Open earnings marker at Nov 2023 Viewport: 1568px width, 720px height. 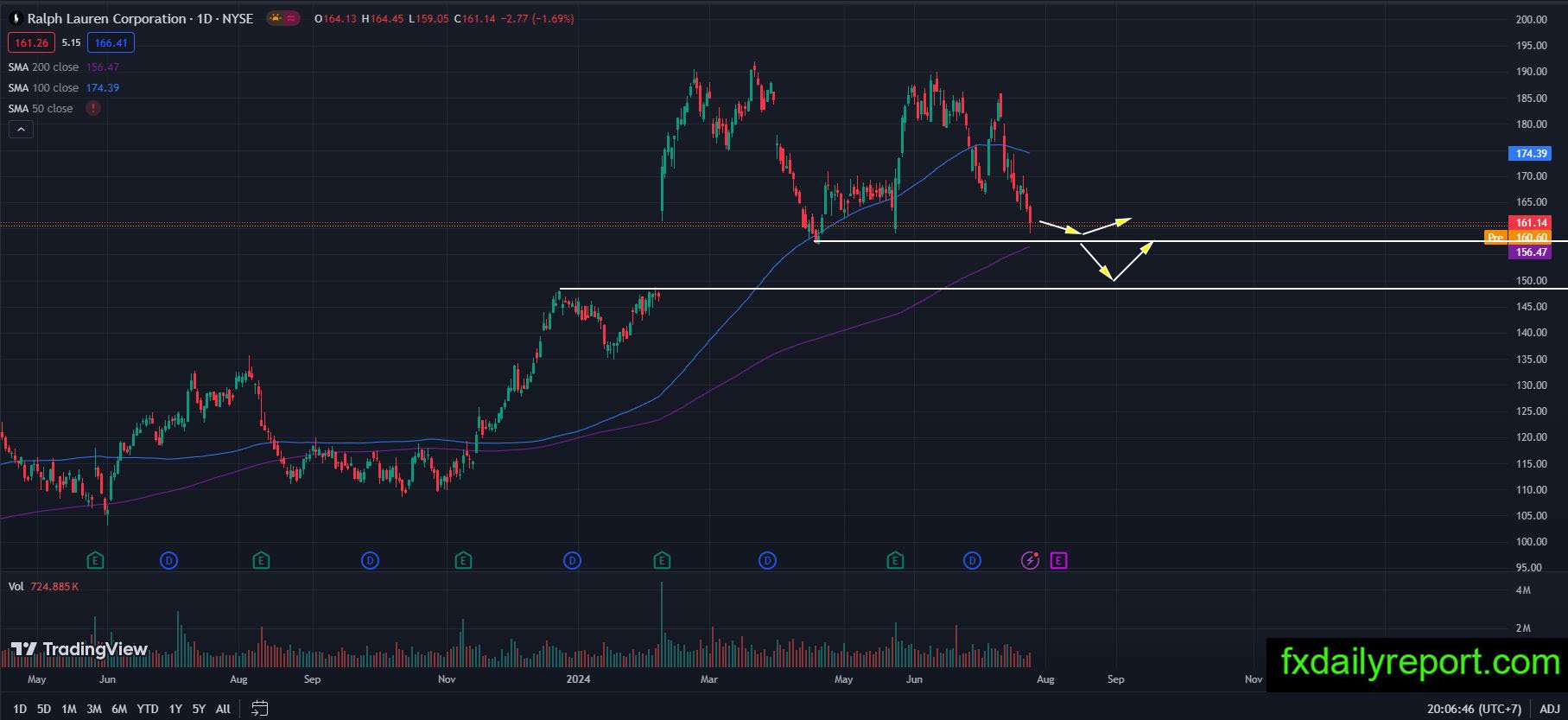click(463, 561)
